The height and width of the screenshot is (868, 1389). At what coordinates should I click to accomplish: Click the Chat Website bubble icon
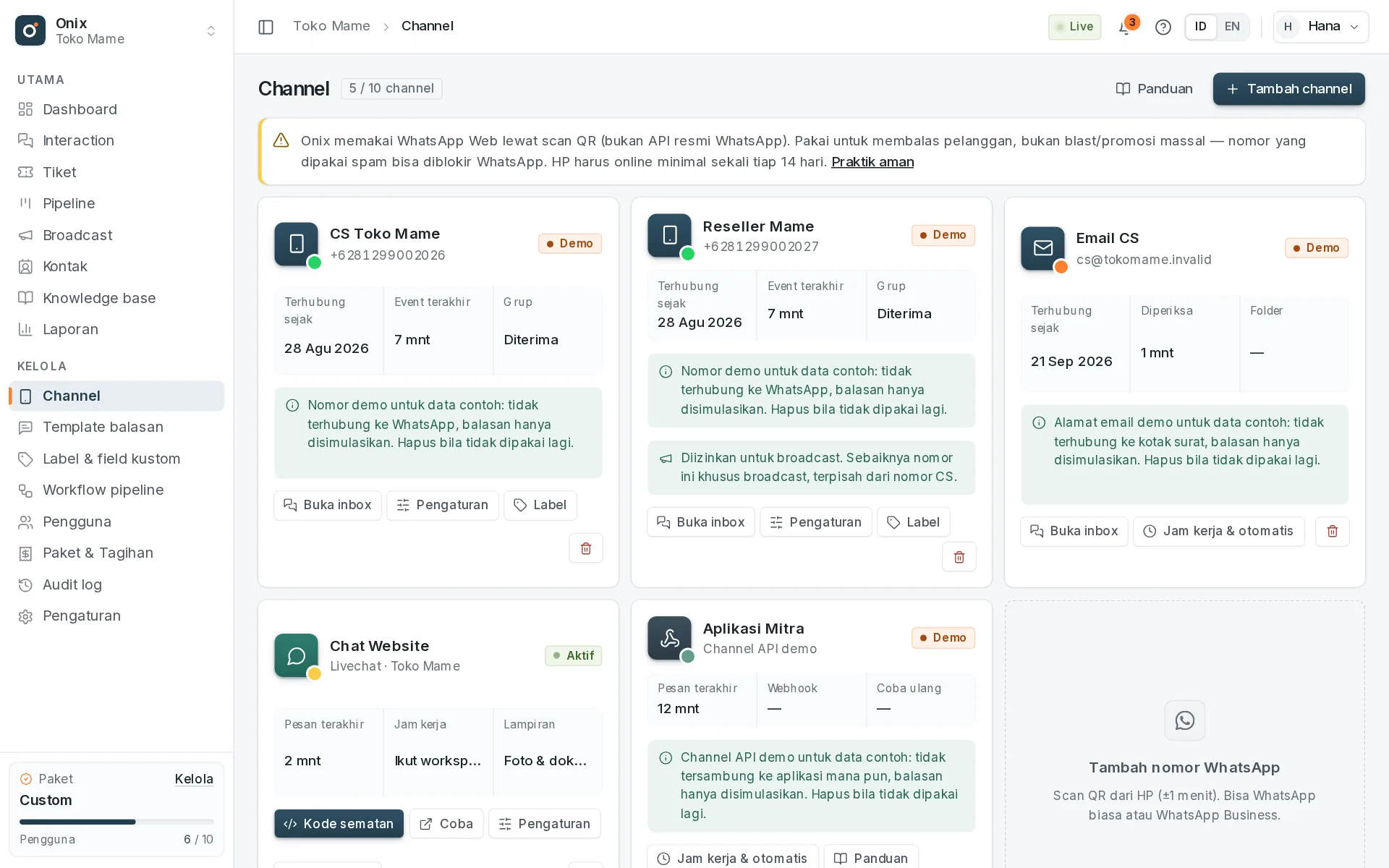click(297, 655)
